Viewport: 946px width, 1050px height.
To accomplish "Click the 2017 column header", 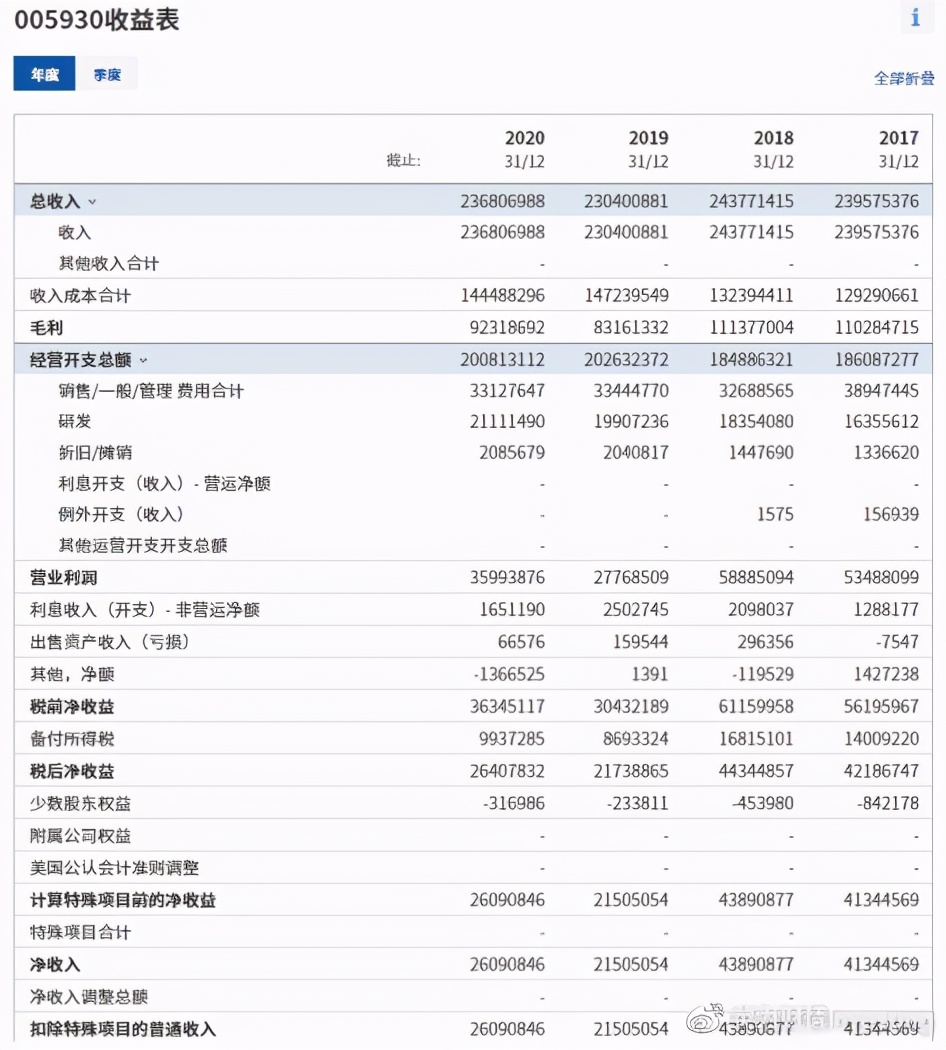I will [898, 138].
